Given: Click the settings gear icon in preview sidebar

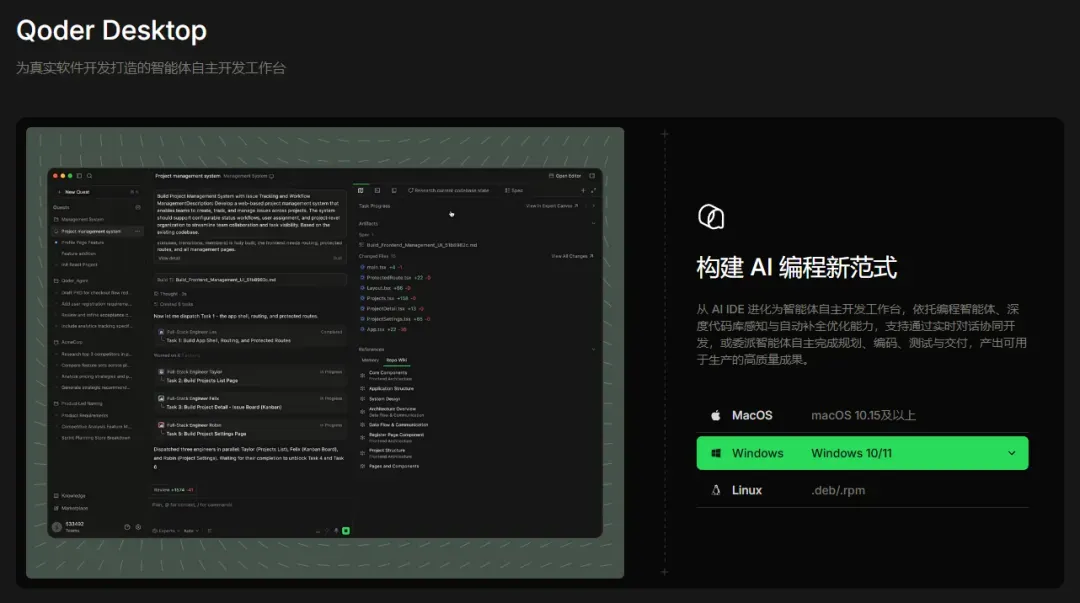Looking at the screenshot, I should pyautogui.click(x=138, y=527).
